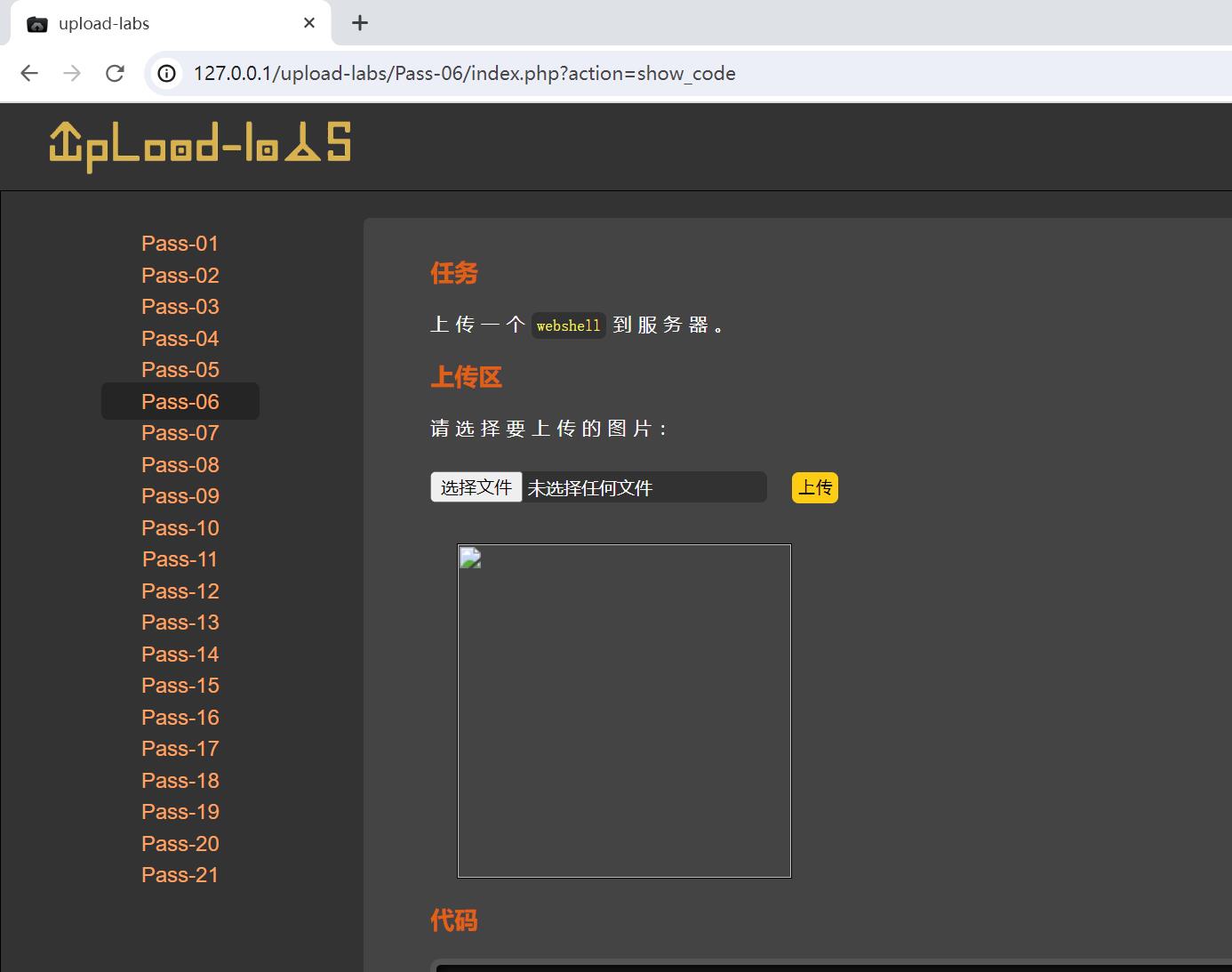Click the 上传区 heading
The image size is (1232, 972).
click(467, 377)
